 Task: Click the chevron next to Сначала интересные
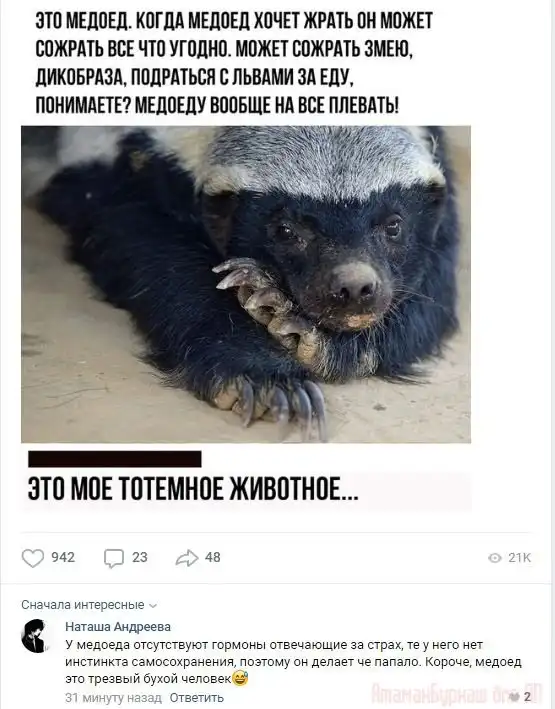[153, 605]
